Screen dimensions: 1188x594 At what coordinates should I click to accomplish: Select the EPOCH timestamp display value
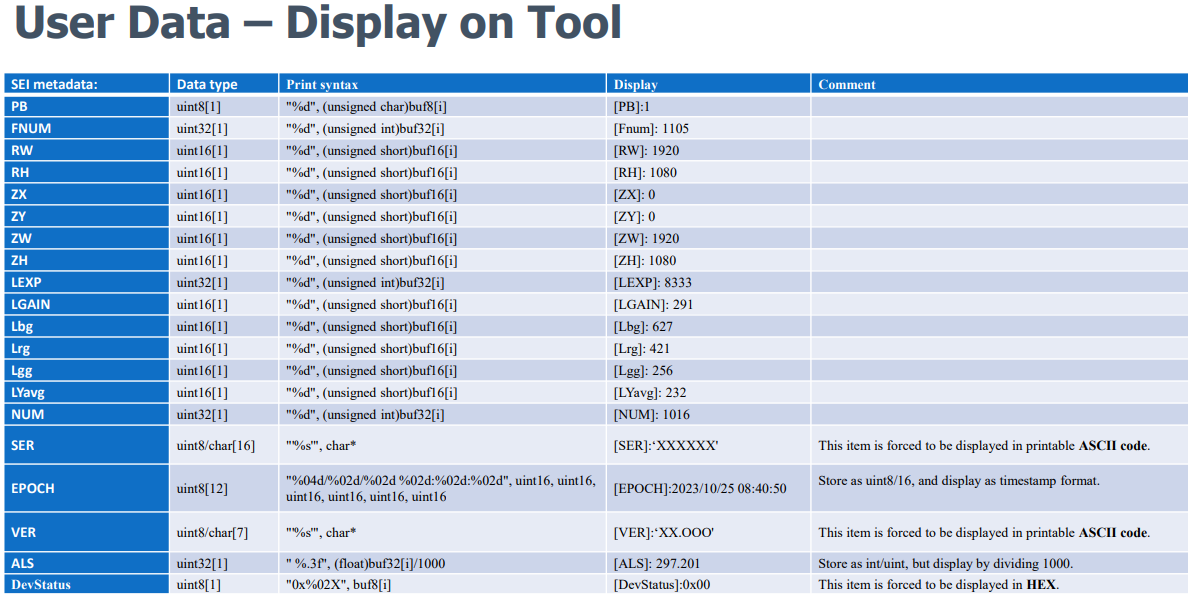pyautogui.click(x=700, y=489)
